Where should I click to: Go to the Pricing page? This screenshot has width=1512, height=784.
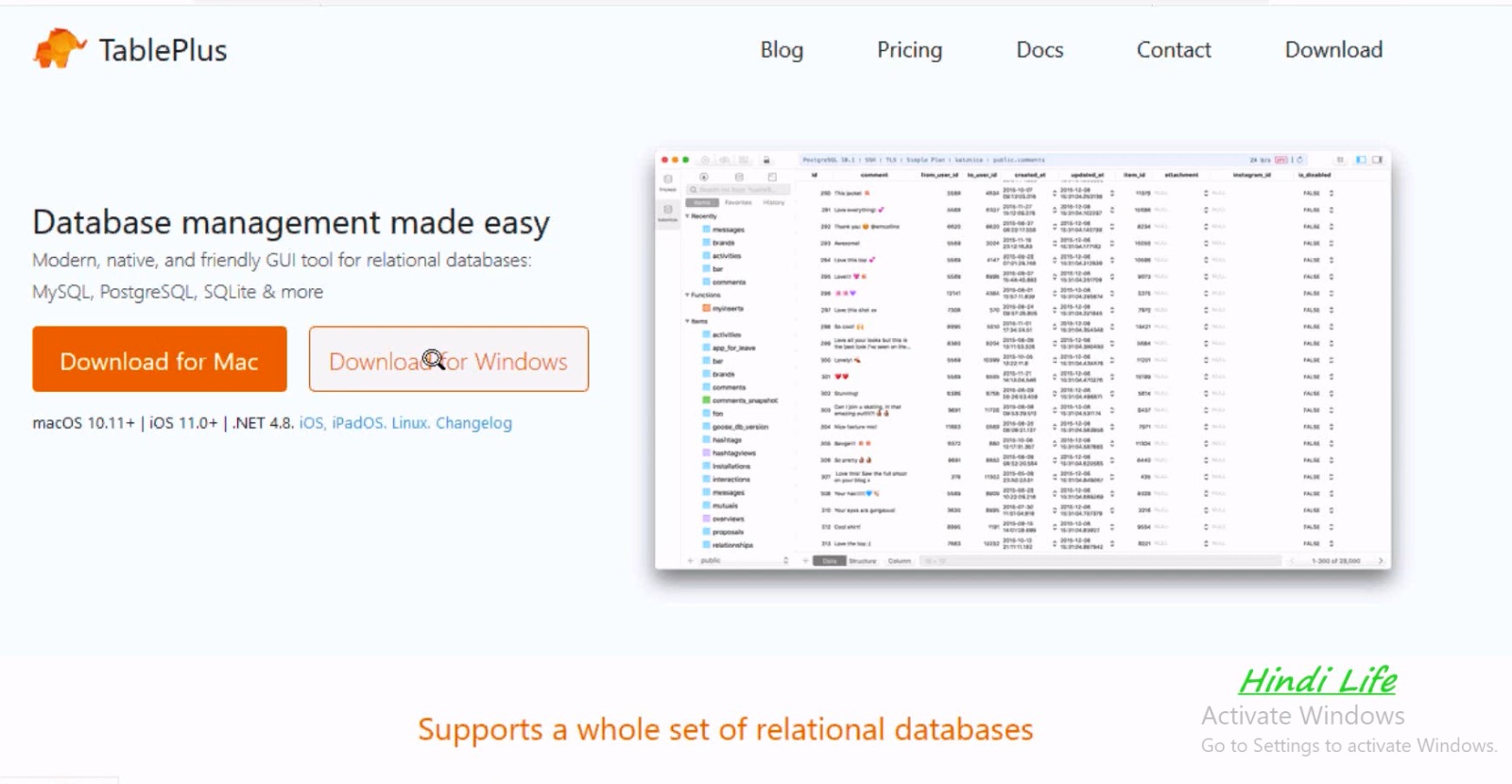909,50
